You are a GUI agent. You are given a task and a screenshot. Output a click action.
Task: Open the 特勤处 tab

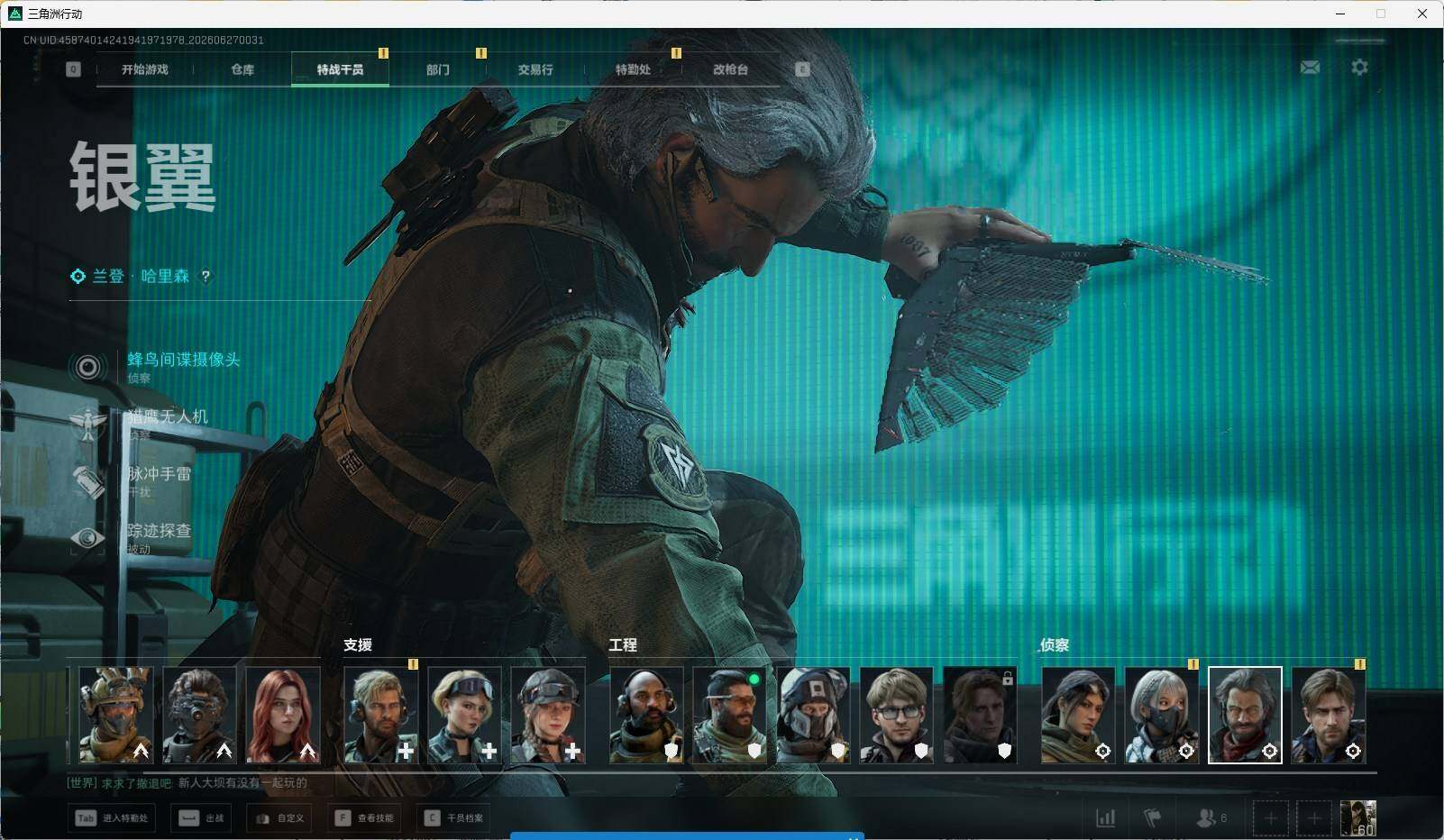[x=633, y=69]
